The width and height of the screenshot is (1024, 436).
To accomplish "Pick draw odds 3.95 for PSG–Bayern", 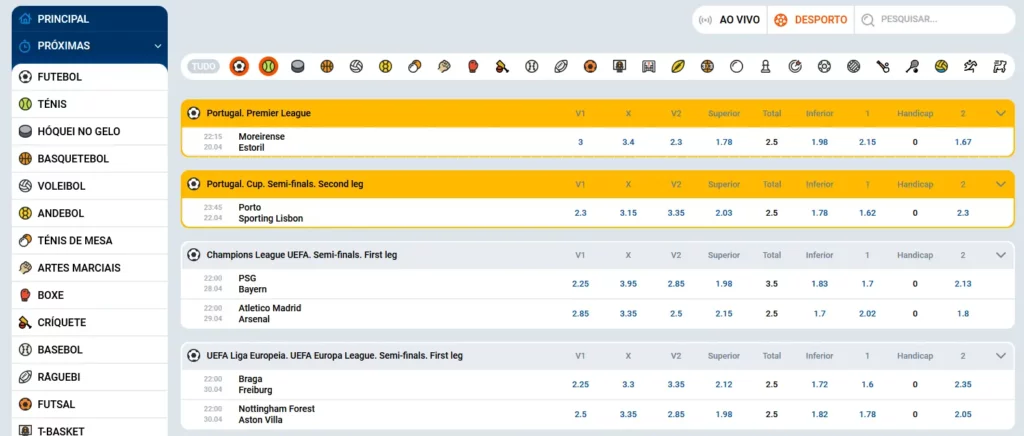I will [628, 284].
